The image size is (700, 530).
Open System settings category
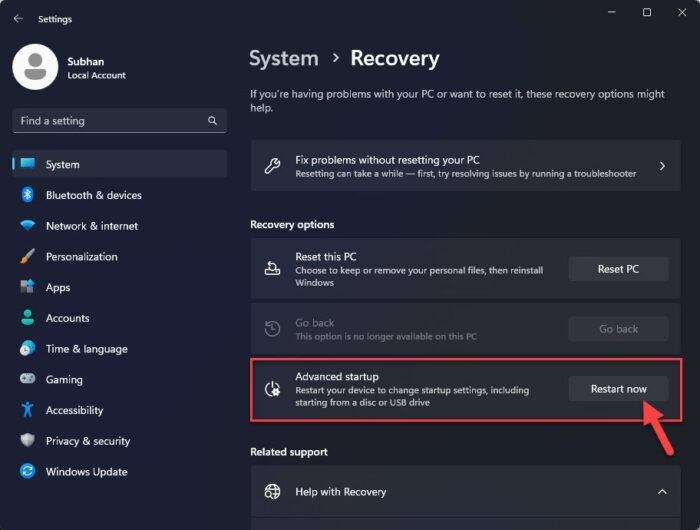pyautogui.click(x=120, y=164)
